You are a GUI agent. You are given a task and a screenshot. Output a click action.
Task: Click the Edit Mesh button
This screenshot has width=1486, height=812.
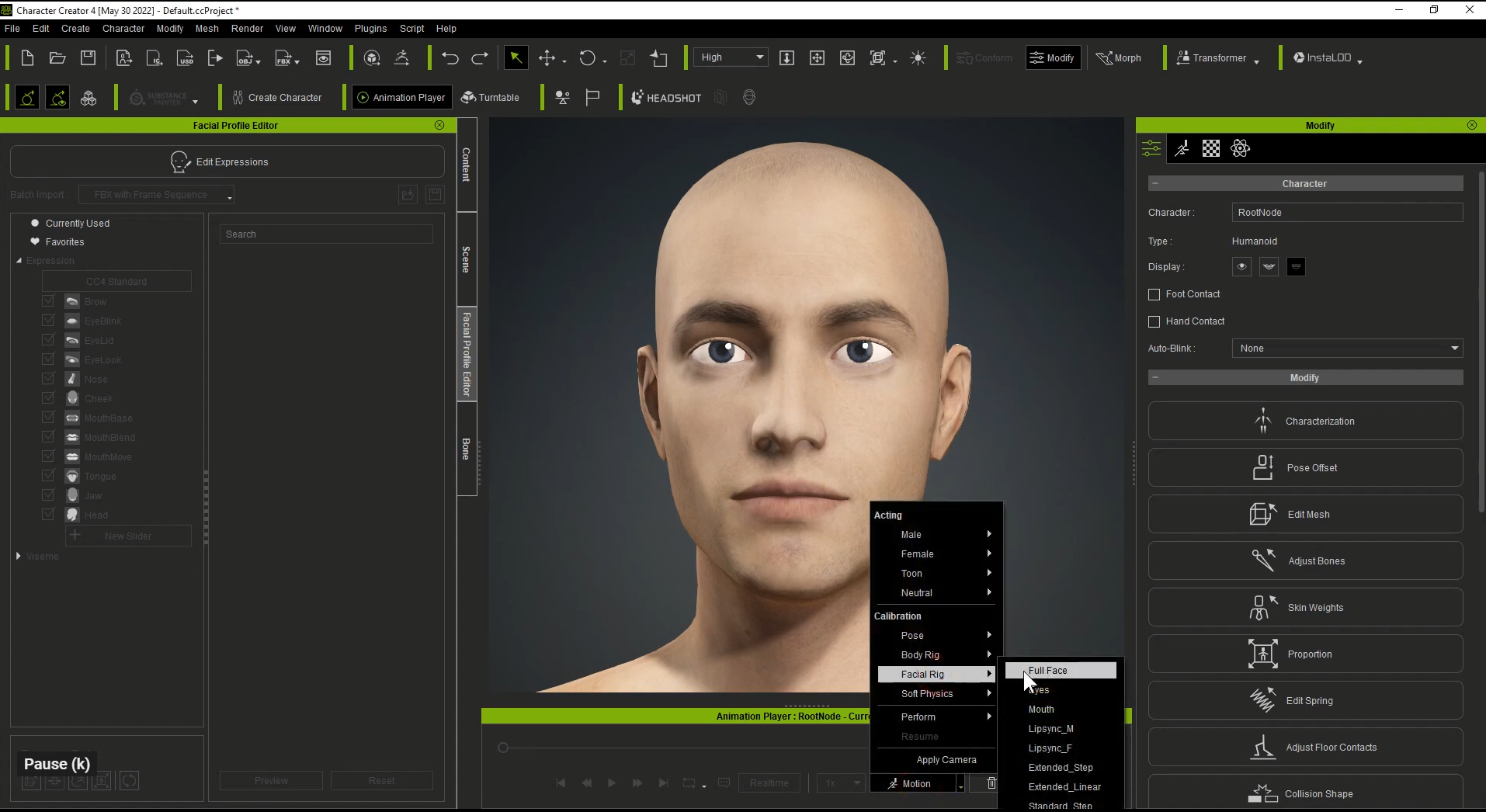point(1305,515)
